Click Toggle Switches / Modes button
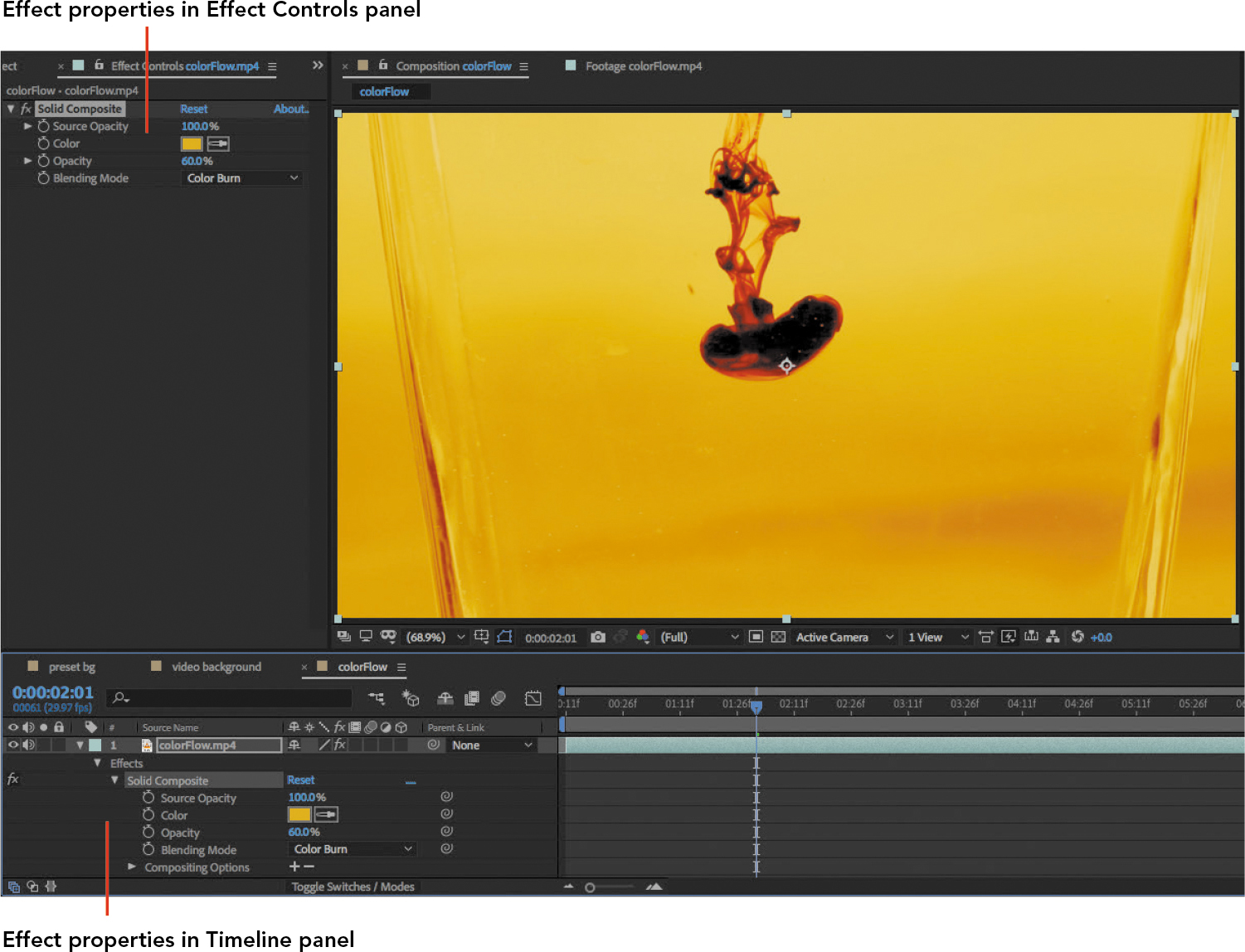Viewport: 1245px width, 952px height. click(353, 886)
